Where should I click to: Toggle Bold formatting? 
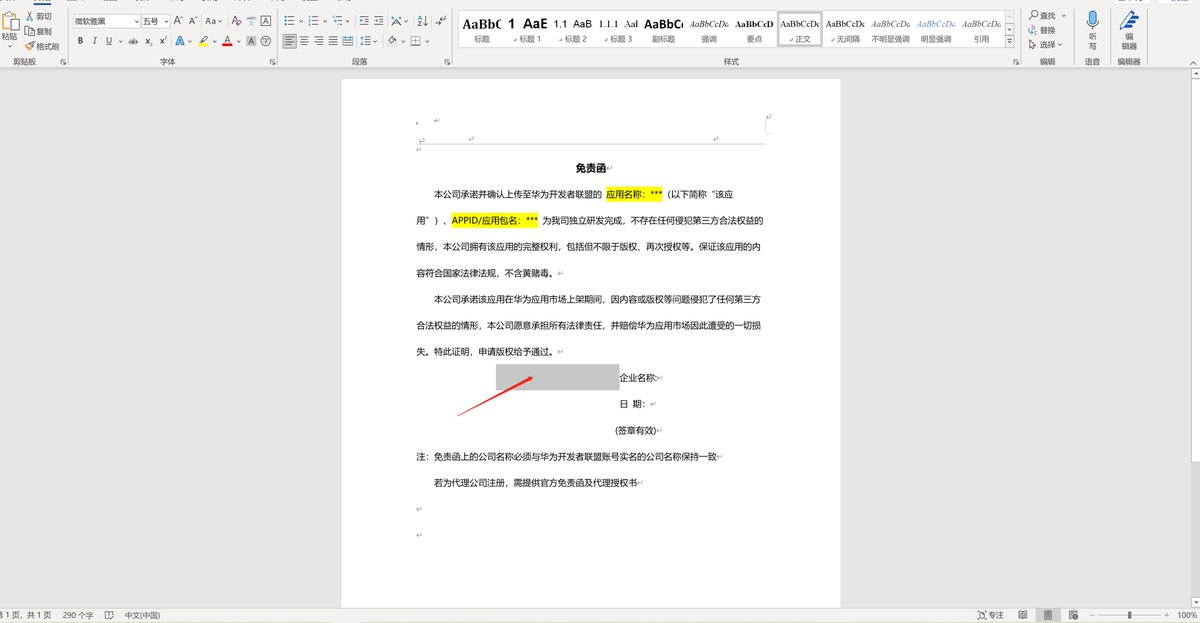tap(80, 41)
